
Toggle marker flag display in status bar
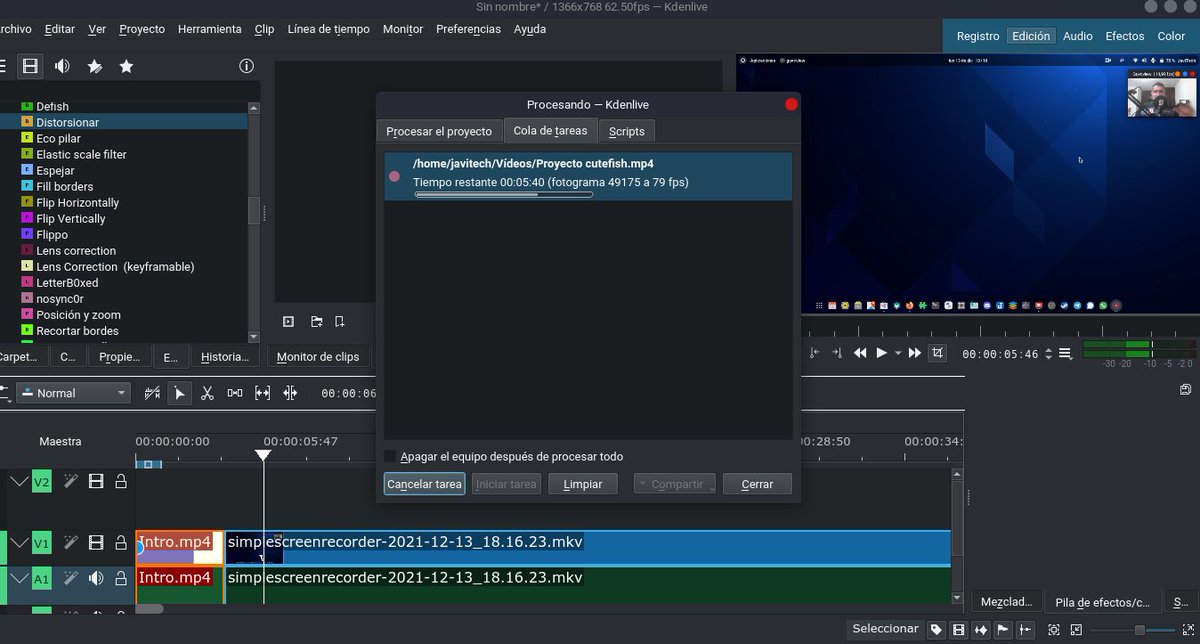pos(1003,630)
